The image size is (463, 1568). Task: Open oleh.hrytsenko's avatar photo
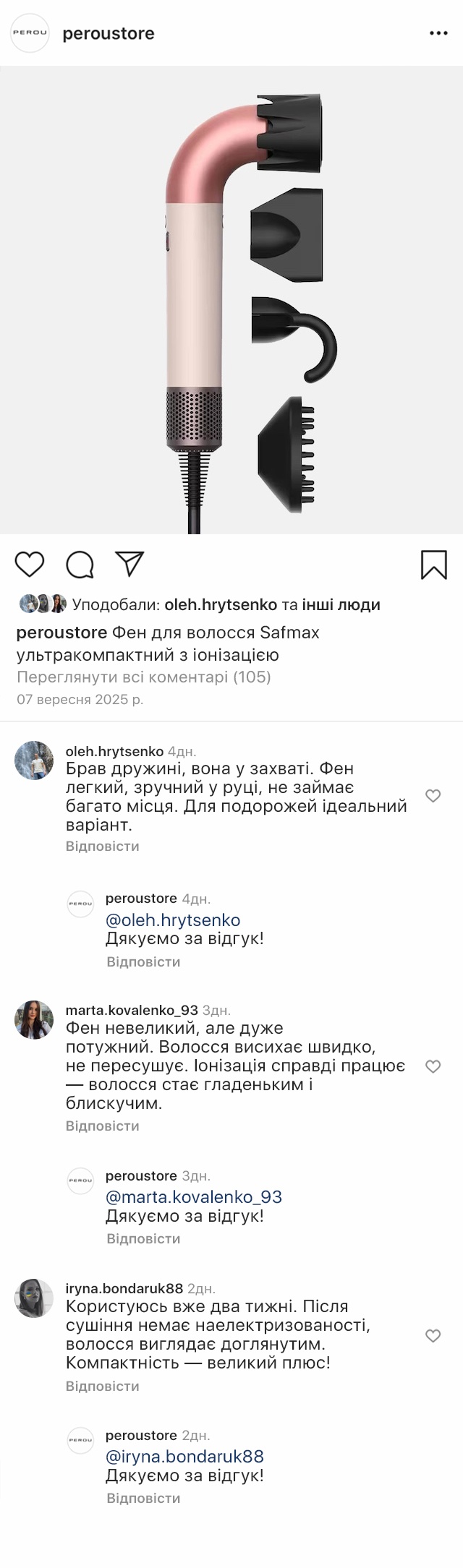pyautogui.click(x=34, y=761)
